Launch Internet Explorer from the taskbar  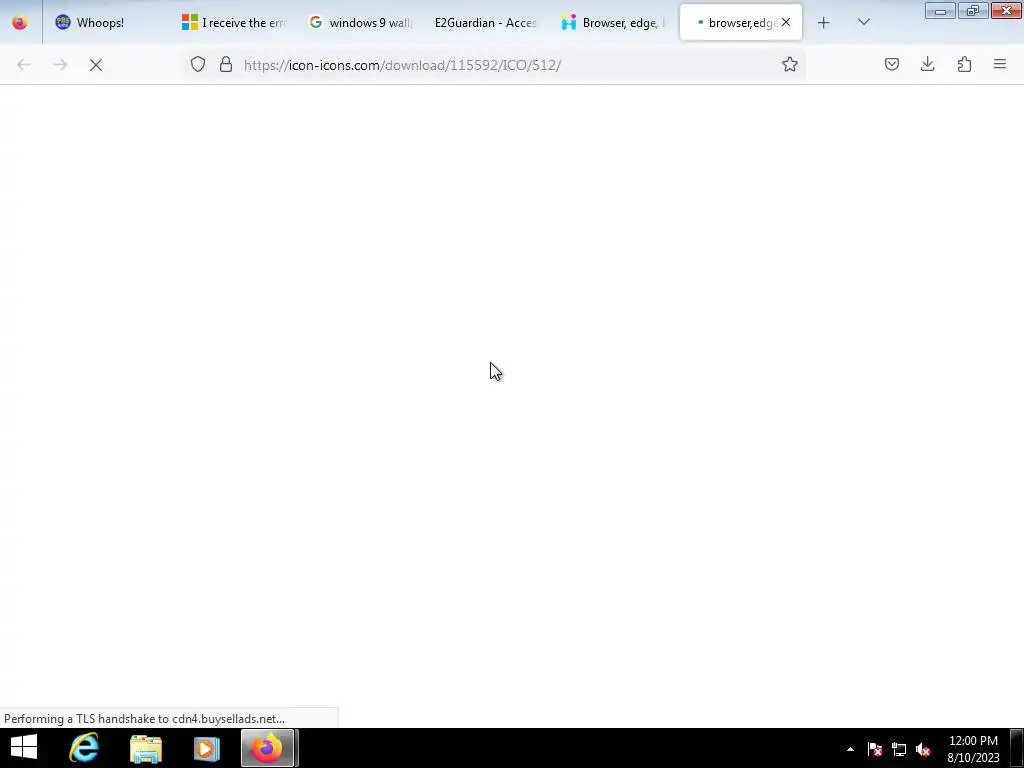84,748
